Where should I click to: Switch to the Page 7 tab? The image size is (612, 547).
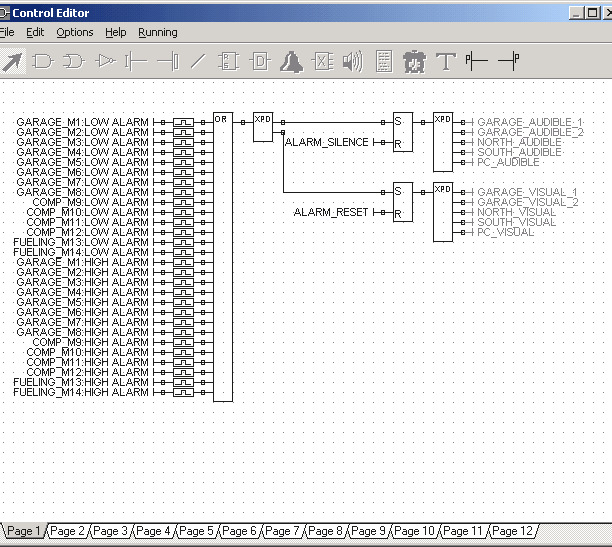pyautogui.click(x=282, y=531)
